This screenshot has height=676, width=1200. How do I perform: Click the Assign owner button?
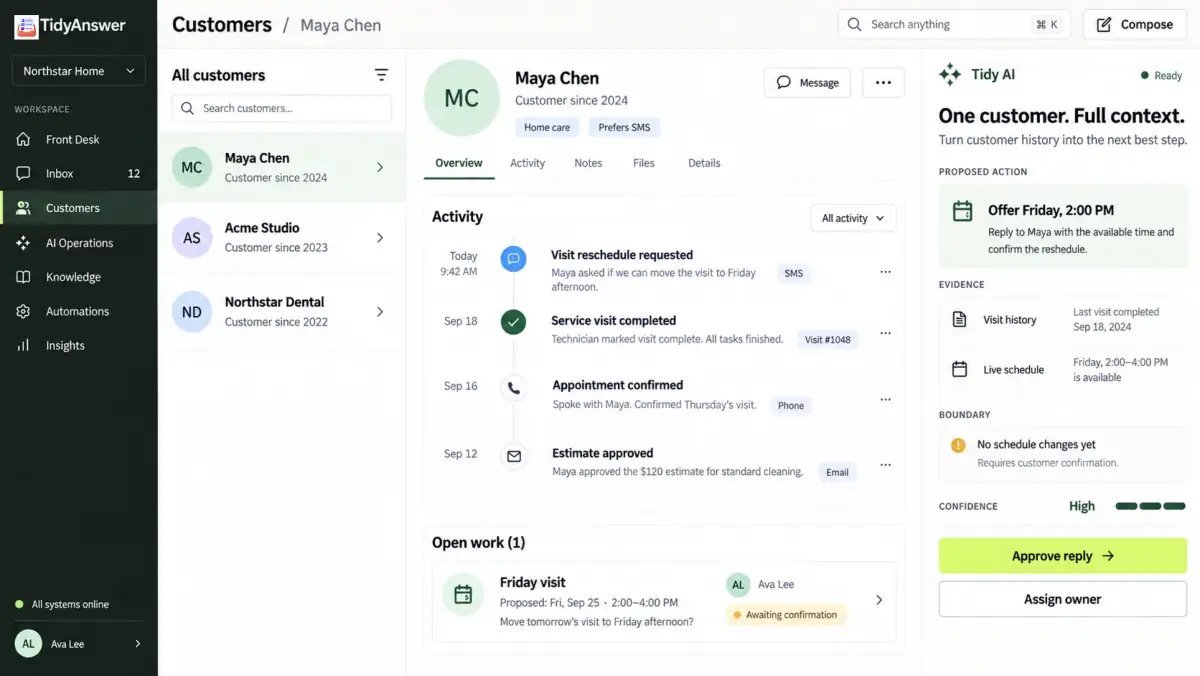click(1063, 599)
